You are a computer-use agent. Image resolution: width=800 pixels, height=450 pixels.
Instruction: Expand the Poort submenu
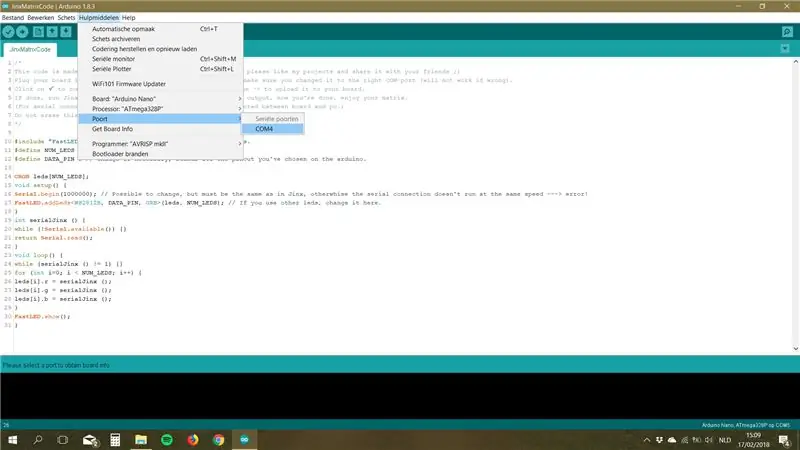(160, 119)
